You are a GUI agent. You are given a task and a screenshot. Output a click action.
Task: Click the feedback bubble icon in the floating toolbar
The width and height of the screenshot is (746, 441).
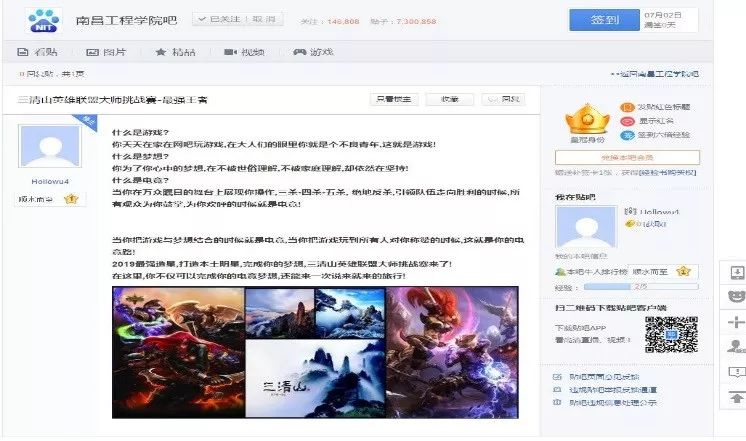point(737,372)
